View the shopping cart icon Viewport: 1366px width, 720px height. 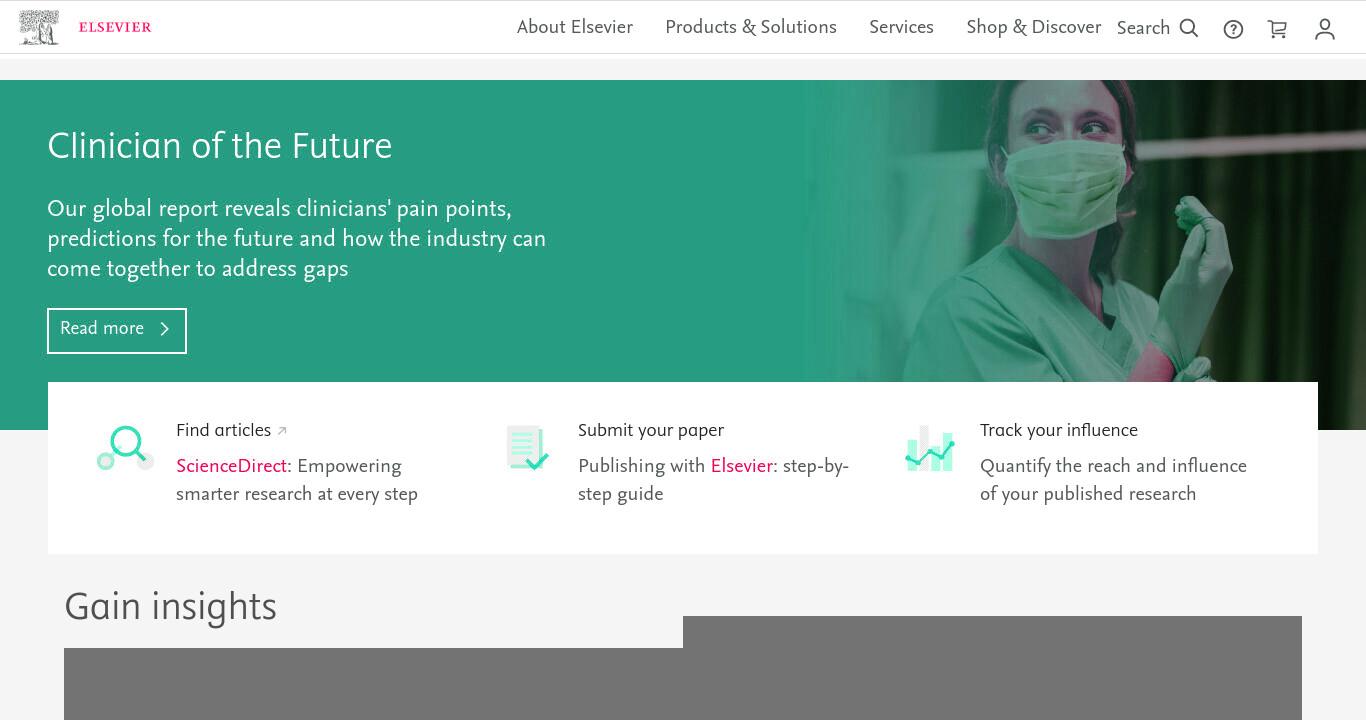pyautogui.click(x=1277, y=29)
